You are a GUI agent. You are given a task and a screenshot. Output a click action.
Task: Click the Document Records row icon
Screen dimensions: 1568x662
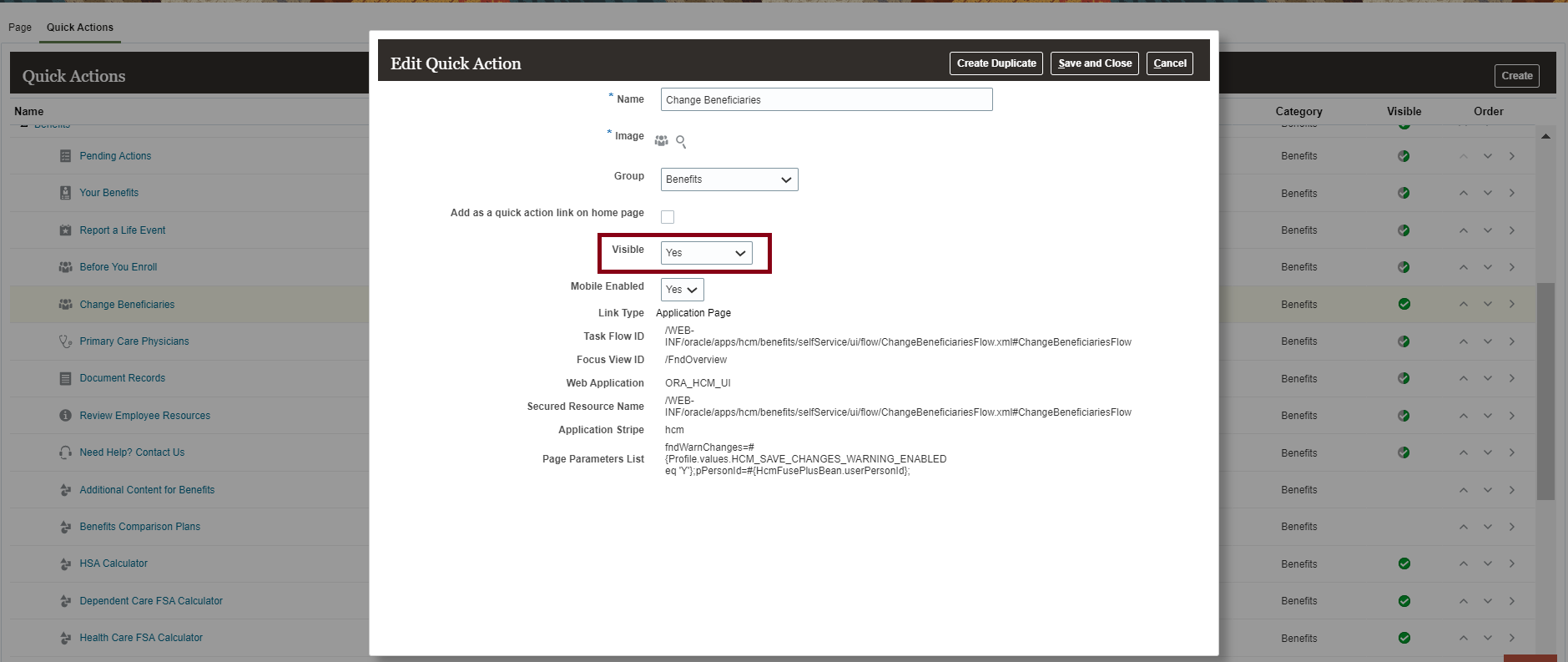coord(65,378)
